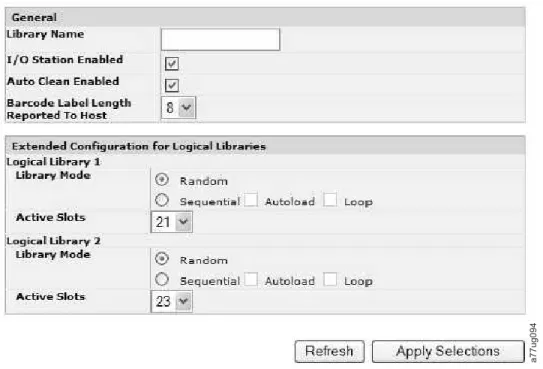Viewport: 543px width, 369px height.
Task: Click the Logical Library 1 label
Action: coord(53,162)
